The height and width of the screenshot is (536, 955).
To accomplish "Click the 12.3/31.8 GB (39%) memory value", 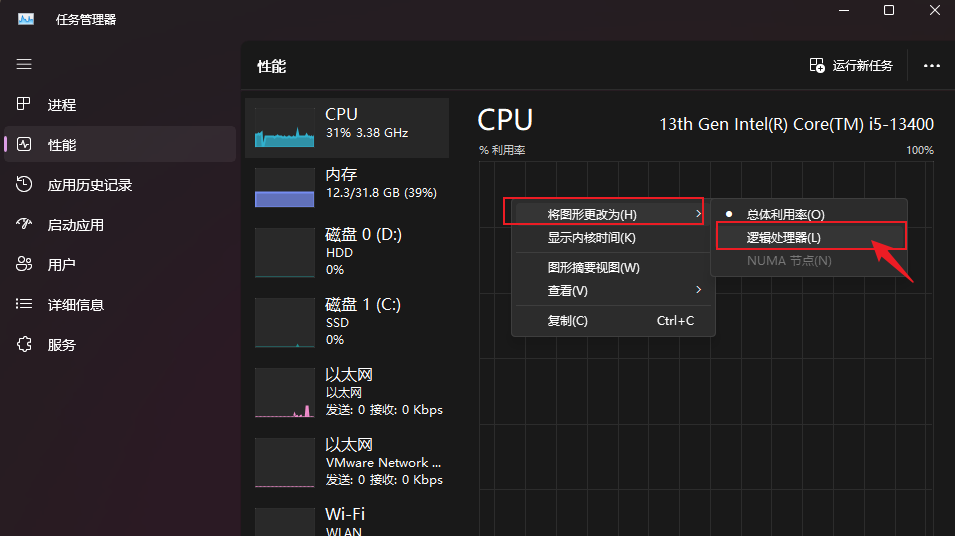I will [x=381, y=193].
